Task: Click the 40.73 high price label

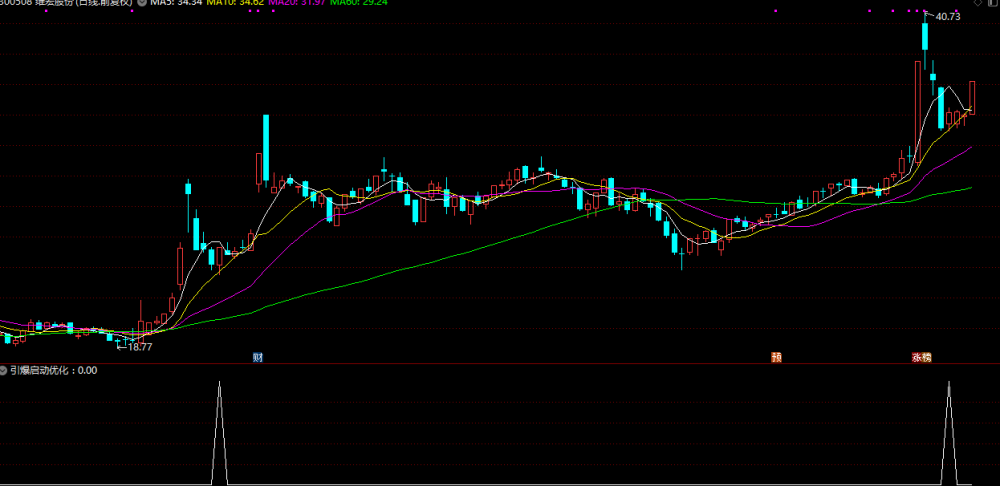Action: [x=947, y=17]
